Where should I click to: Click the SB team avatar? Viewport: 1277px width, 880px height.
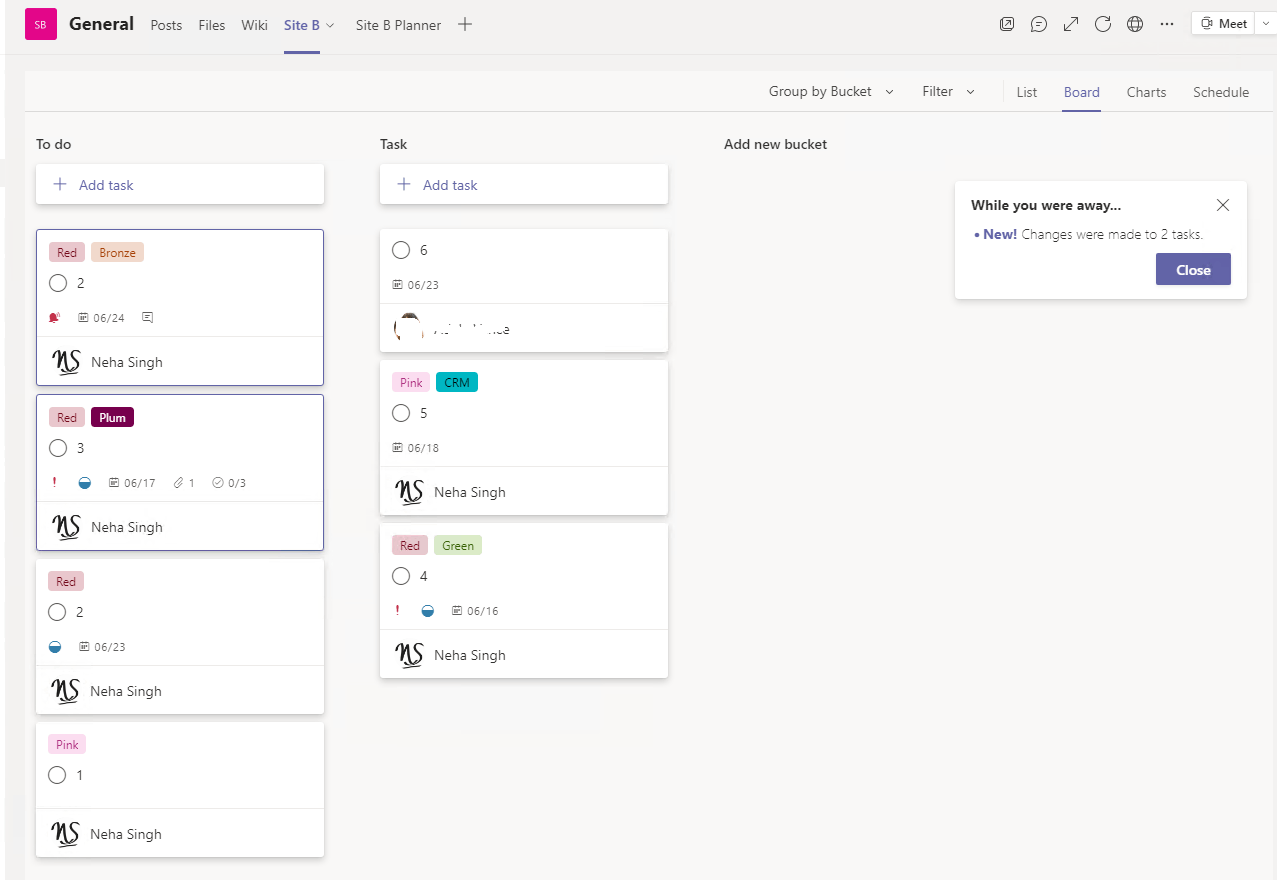click(41, 24)
